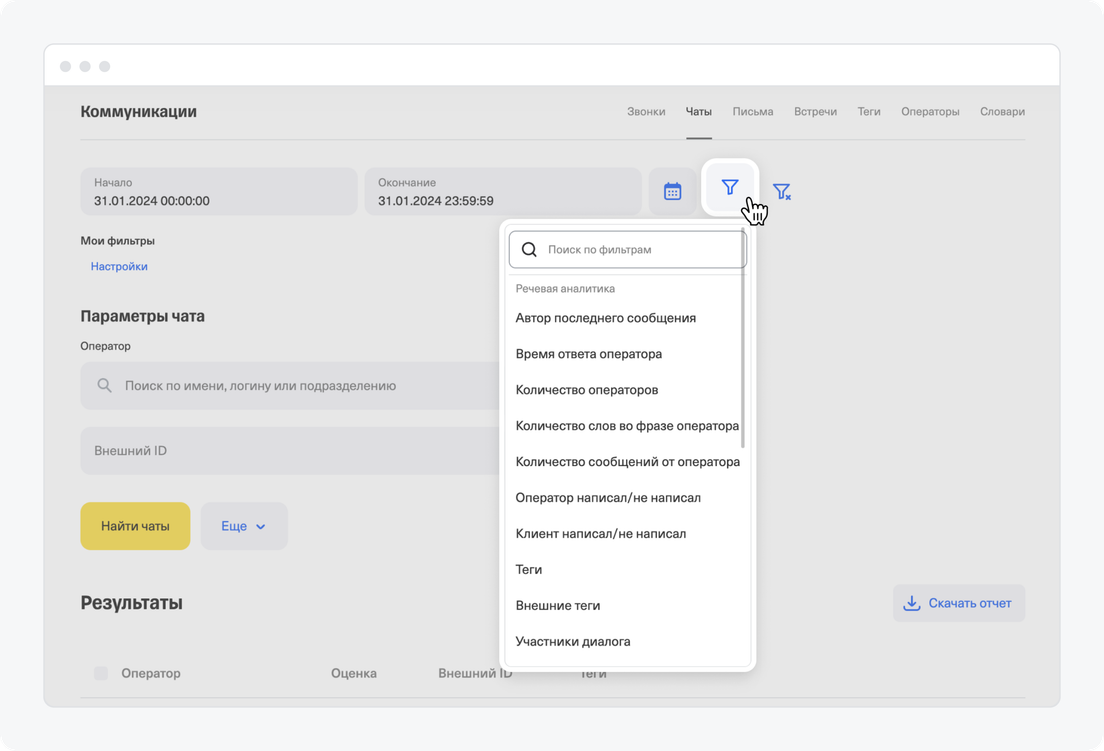Switch to the Звонки tab

point(646,112)
